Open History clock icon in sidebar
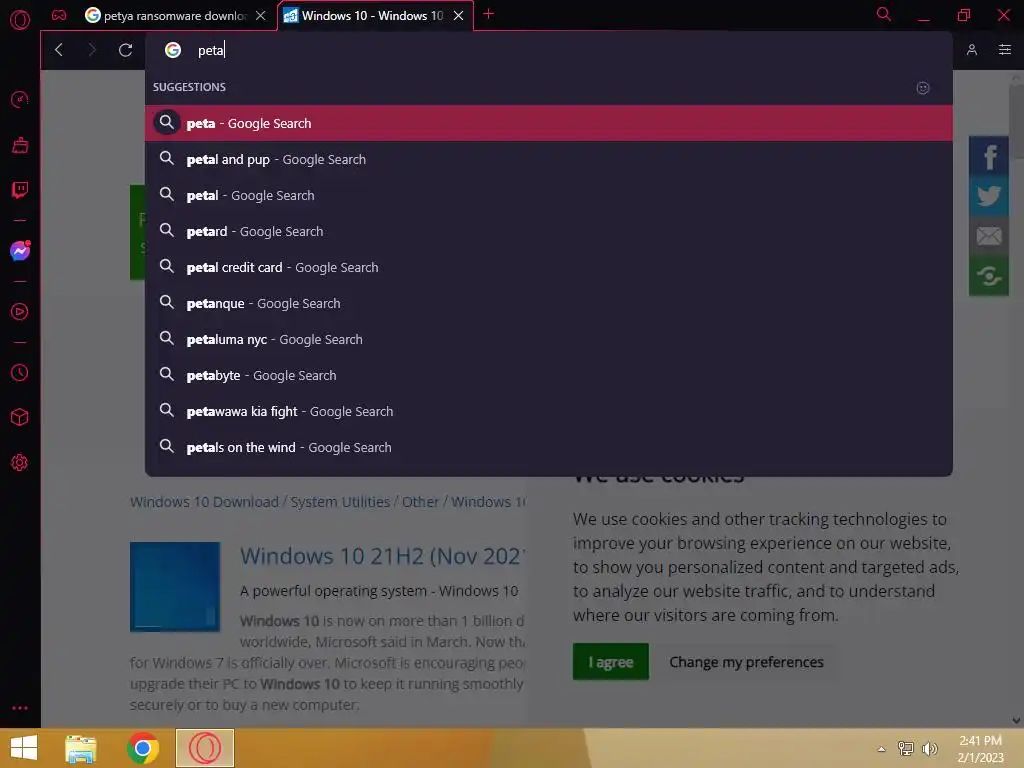This screenshot has width=1024, height=768. tap(20, 372)
